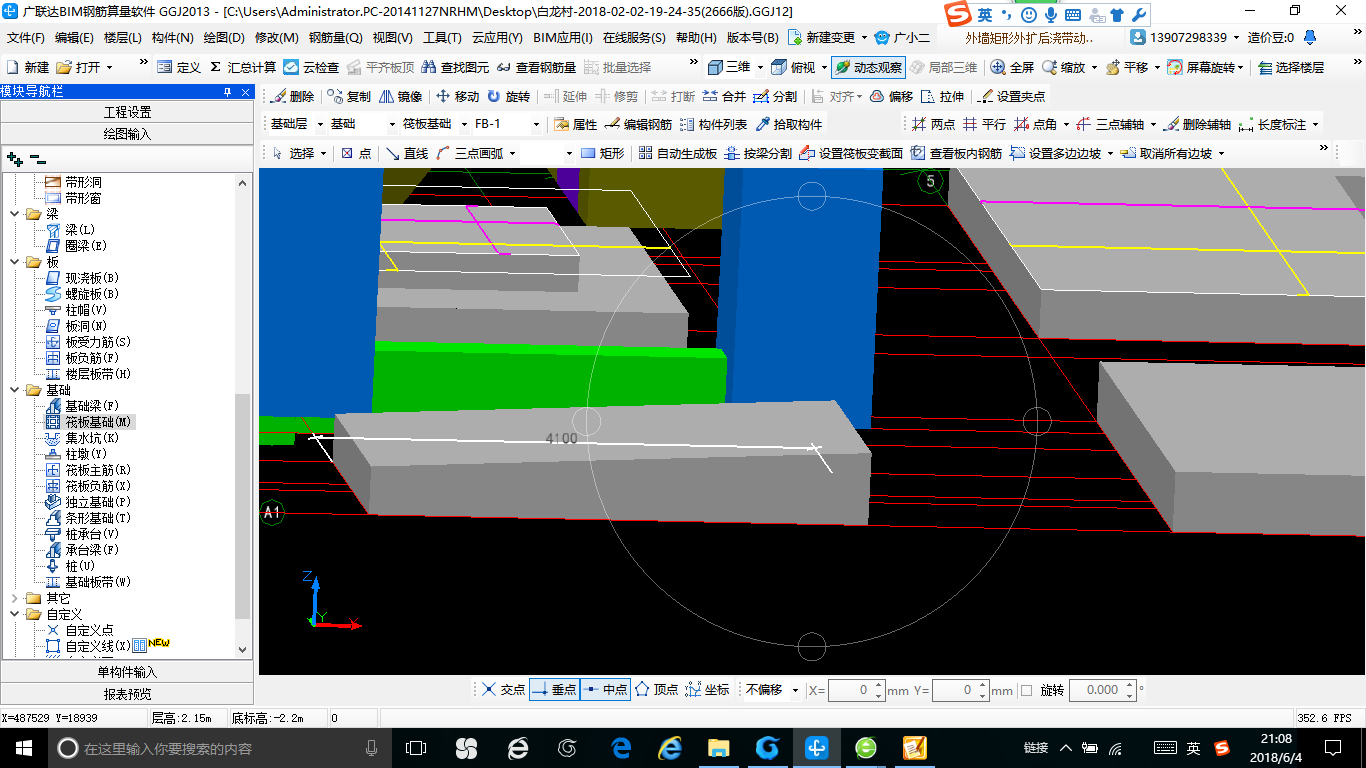
Task: Click 汇总计算 summary calculation
Action: (242, 67)
